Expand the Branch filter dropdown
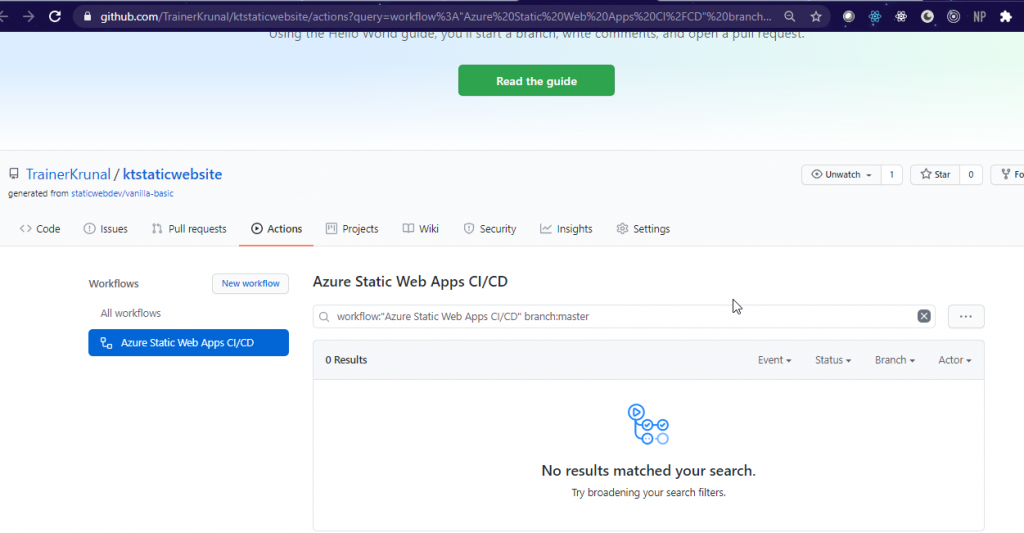The height and width of the screenshot is (533, 1024). tap(895, 360)
